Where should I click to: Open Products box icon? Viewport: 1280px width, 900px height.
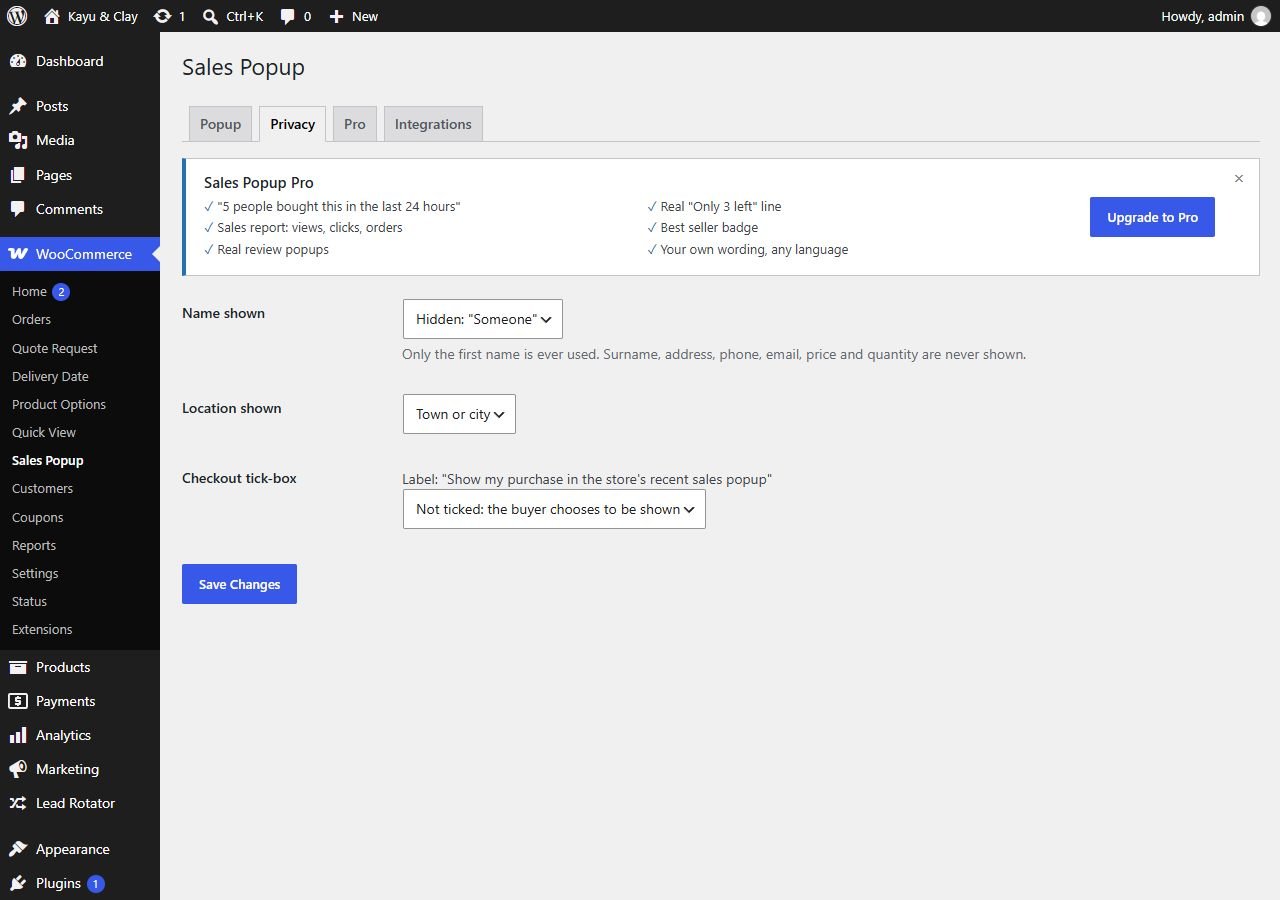pos(18,667)
